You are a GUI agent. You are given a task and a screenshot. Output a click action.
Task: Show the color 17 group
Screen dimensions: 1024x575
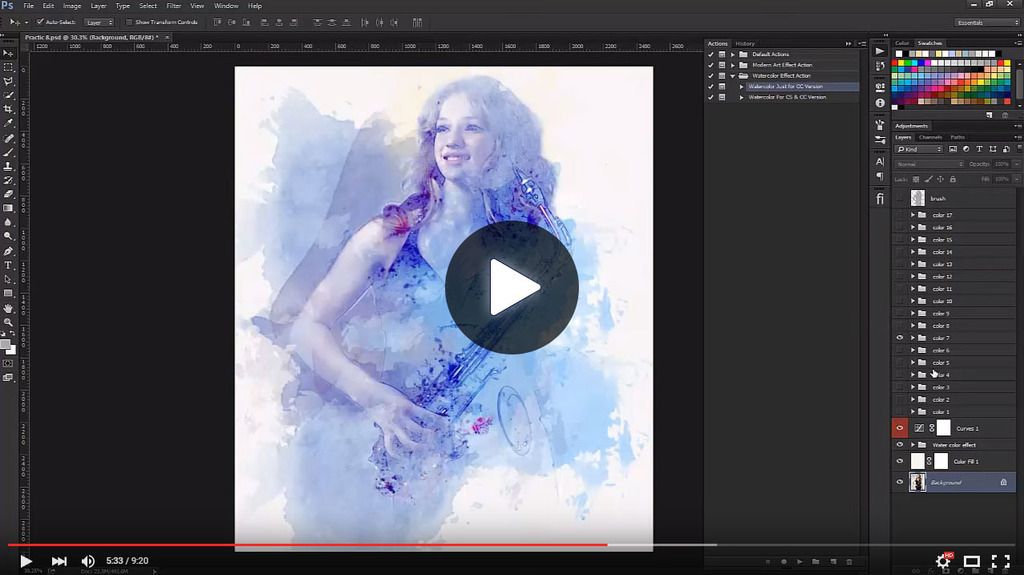click(x=899, y=215)
